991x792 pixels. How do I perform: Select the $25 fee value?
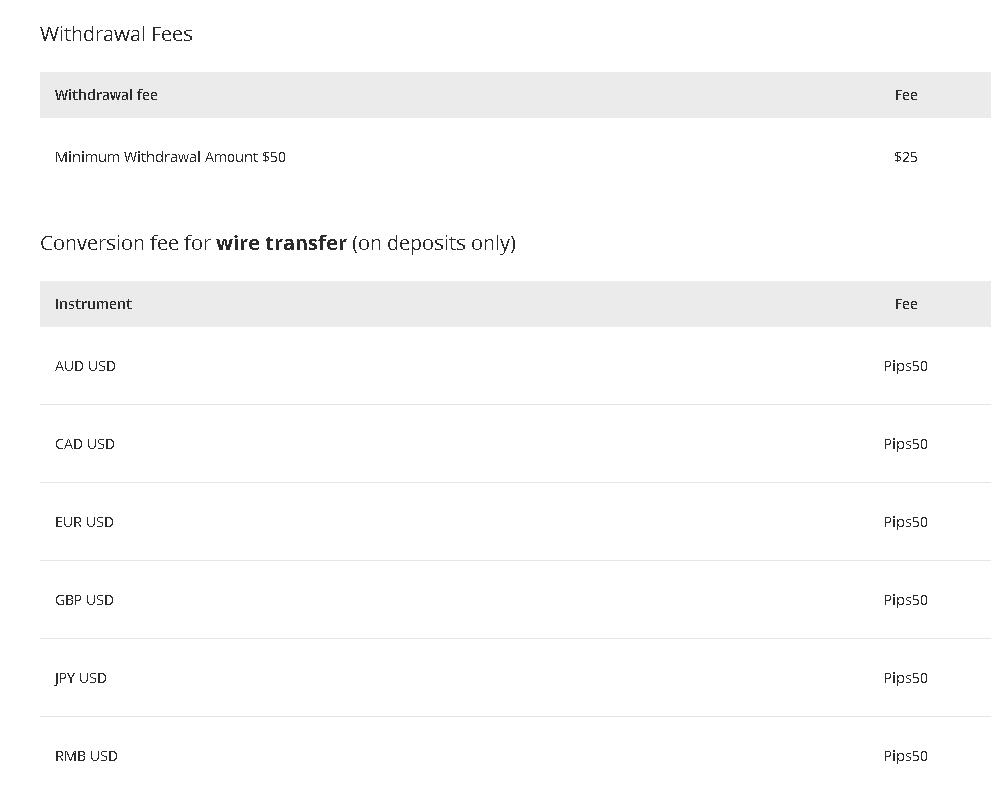pyautogui.click(x=906, y=157)
